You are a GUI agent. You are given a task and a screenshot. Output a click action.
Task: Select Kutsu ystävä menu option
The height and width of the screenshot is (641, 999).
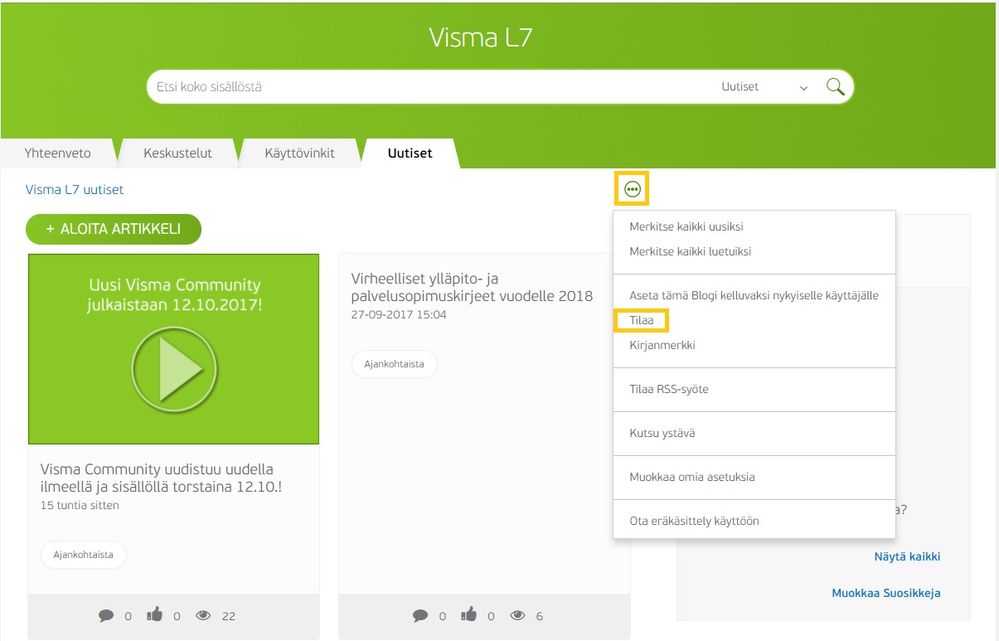(662, 433)
